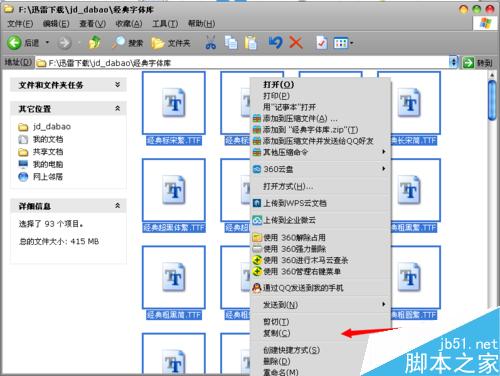Cut selection with scissors icon
The height and width of the screenshot is (376, 500).
(x=210, y=43)
